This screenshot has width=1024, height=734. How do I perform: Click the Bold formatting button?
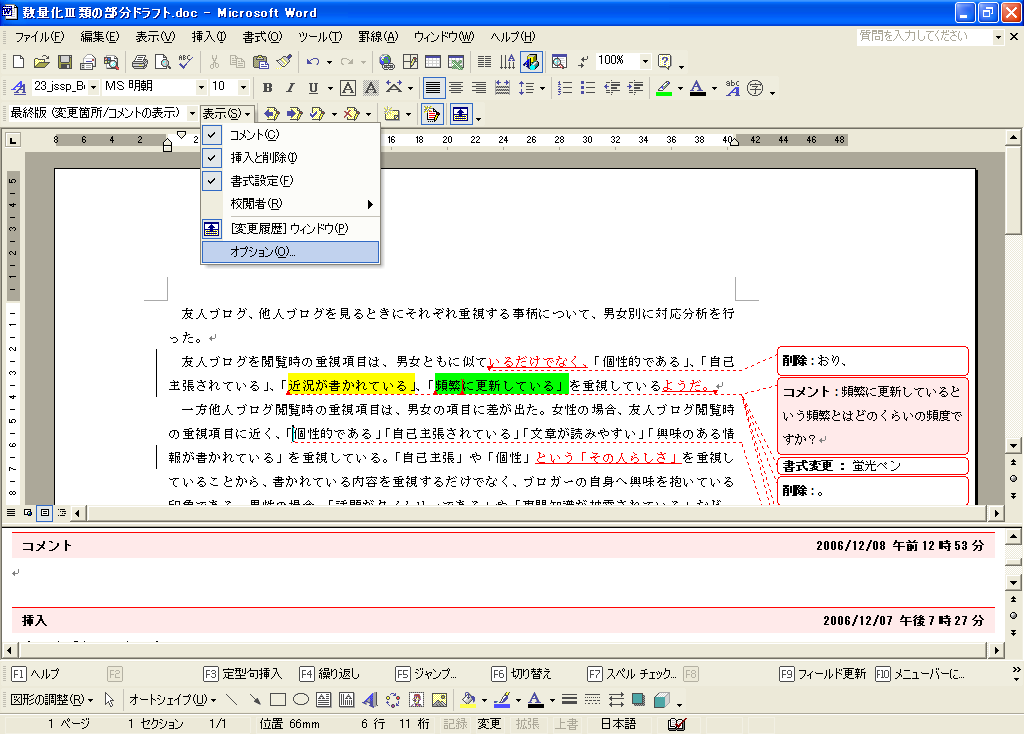click(x=267, y=88)
